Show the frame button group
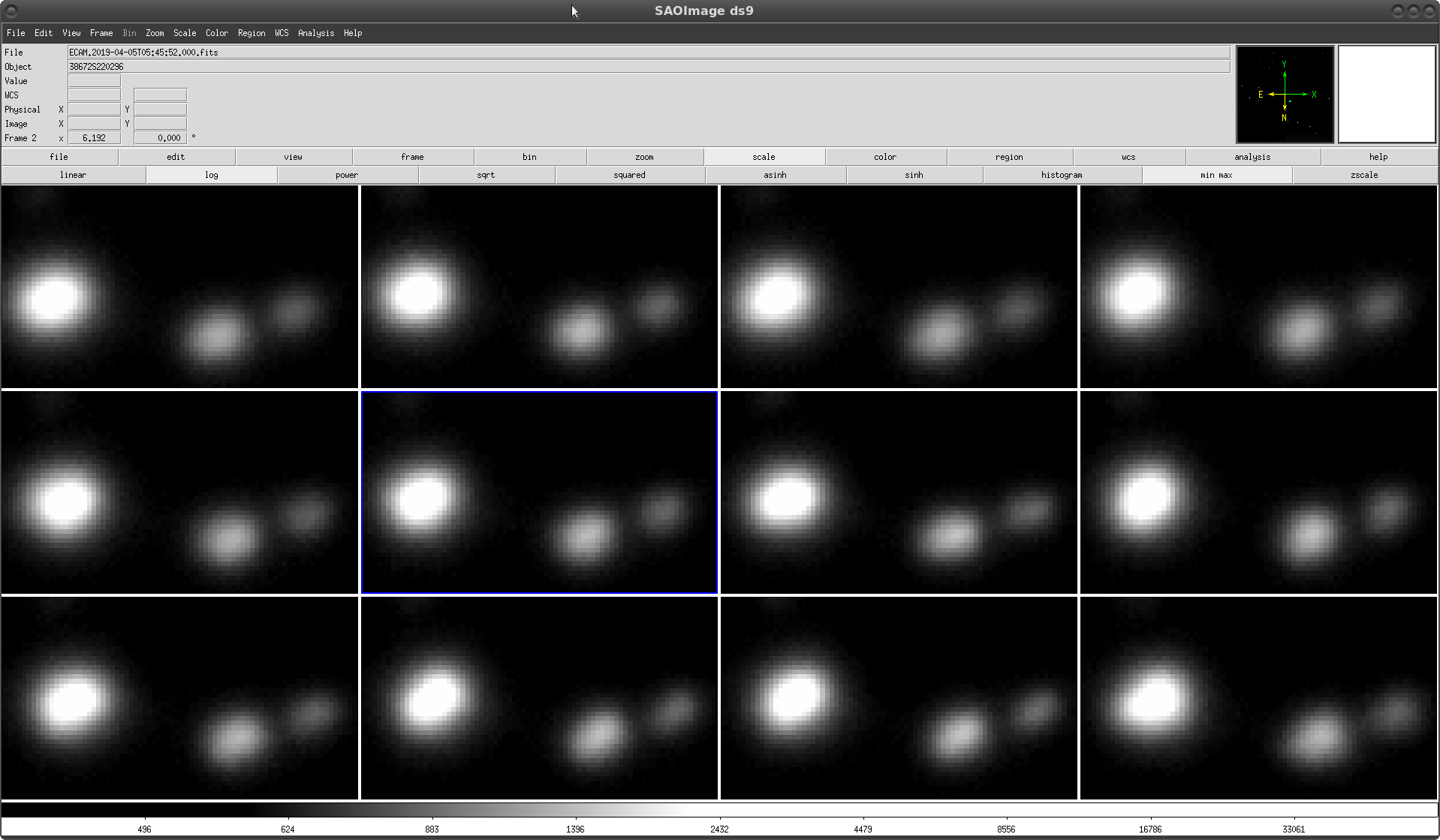 coord(412,157)
